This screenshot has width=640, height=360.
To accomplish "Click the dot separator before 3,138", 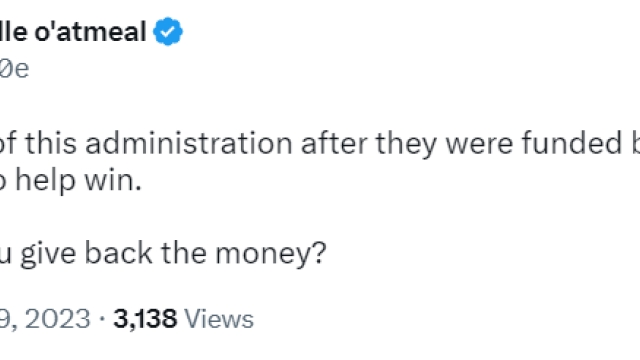I will point(102,319).
